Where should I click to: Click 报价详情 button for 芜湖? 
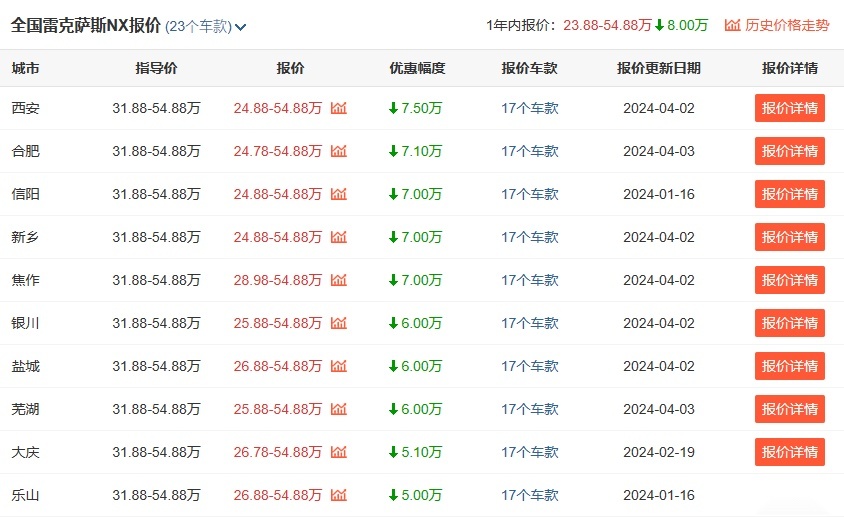790,409
